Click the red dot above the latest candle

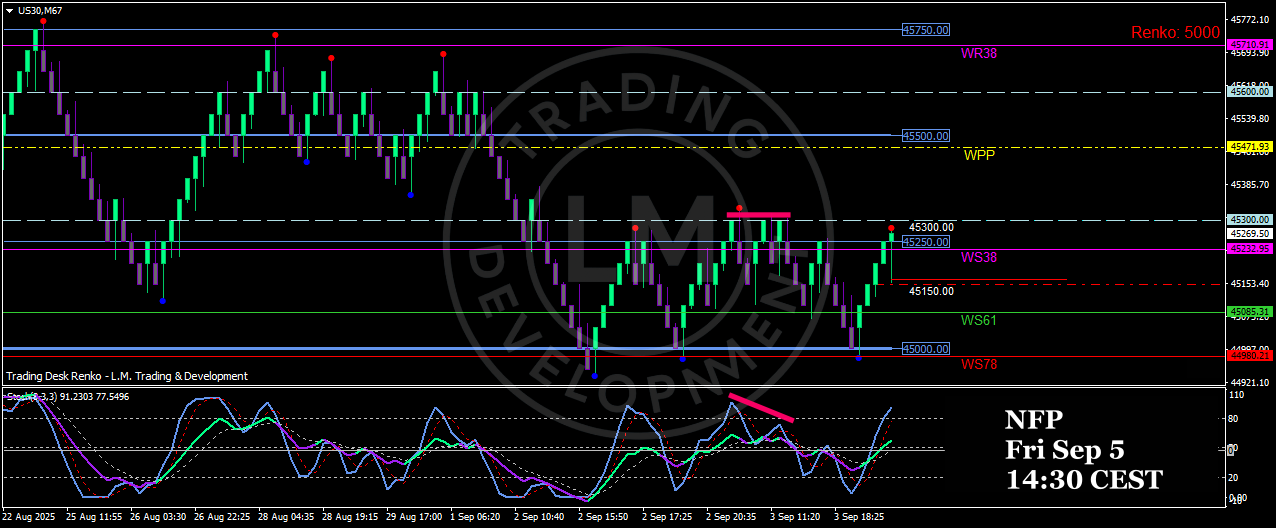click(891, 228)
